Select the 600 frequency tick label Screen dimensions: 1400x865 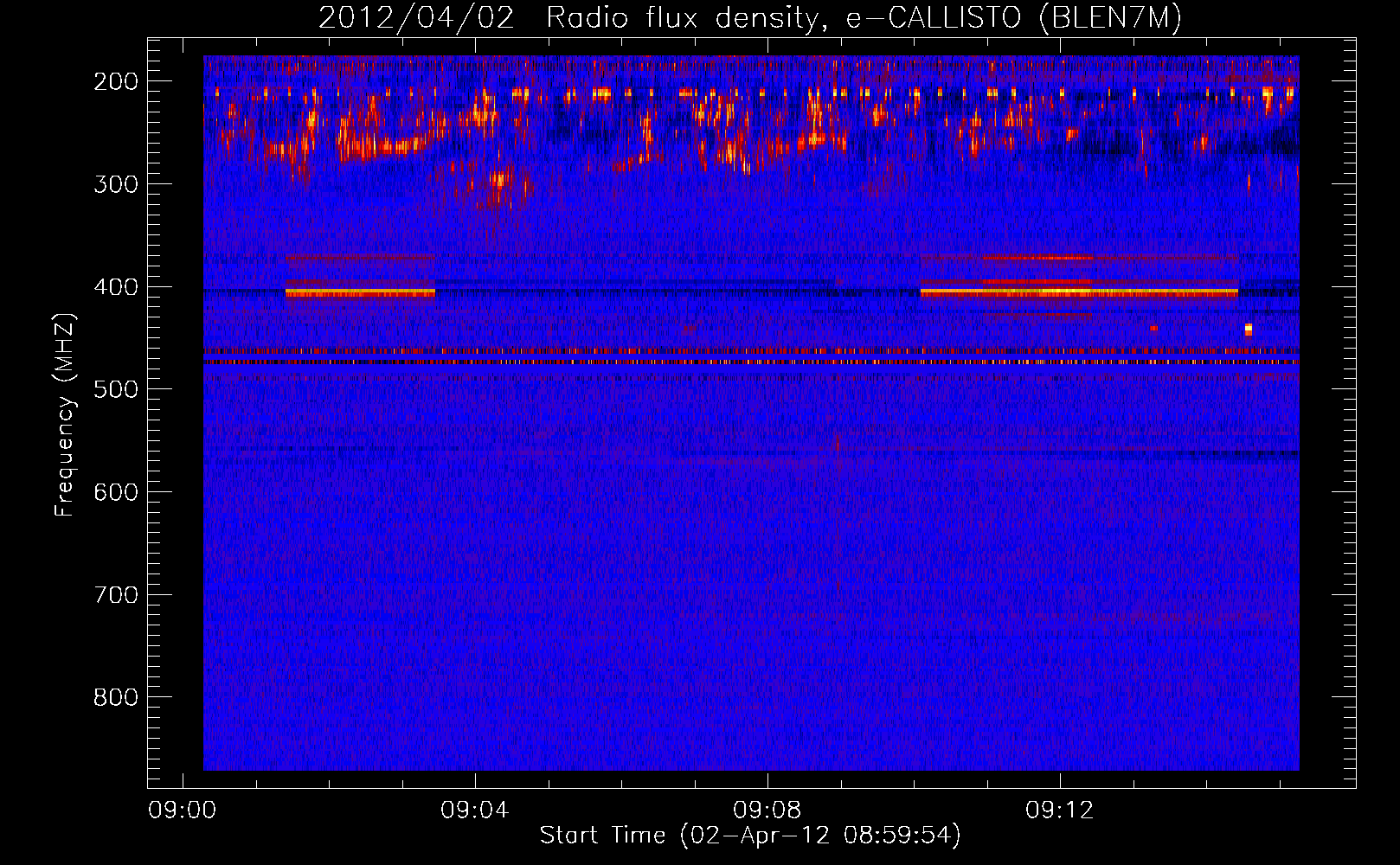116,492
